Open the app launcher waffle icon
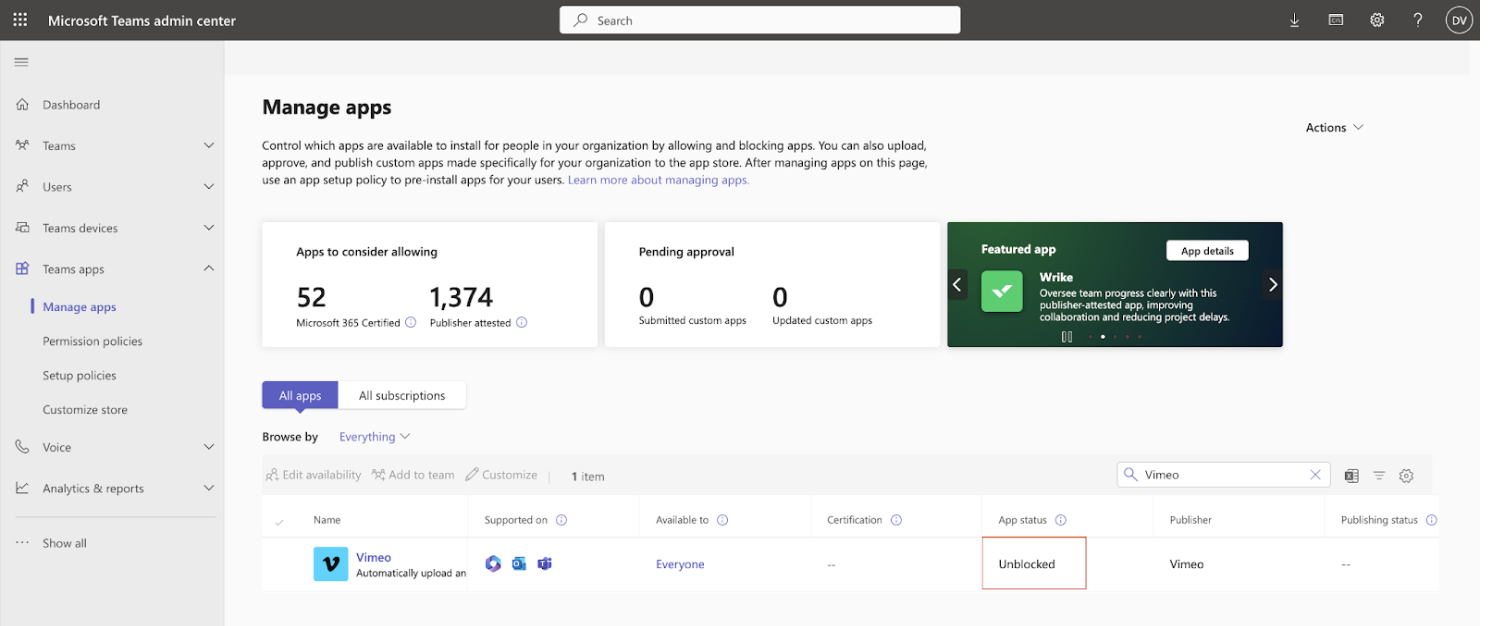The width and height of the screenshot is (1490, 626). [20, 20]
